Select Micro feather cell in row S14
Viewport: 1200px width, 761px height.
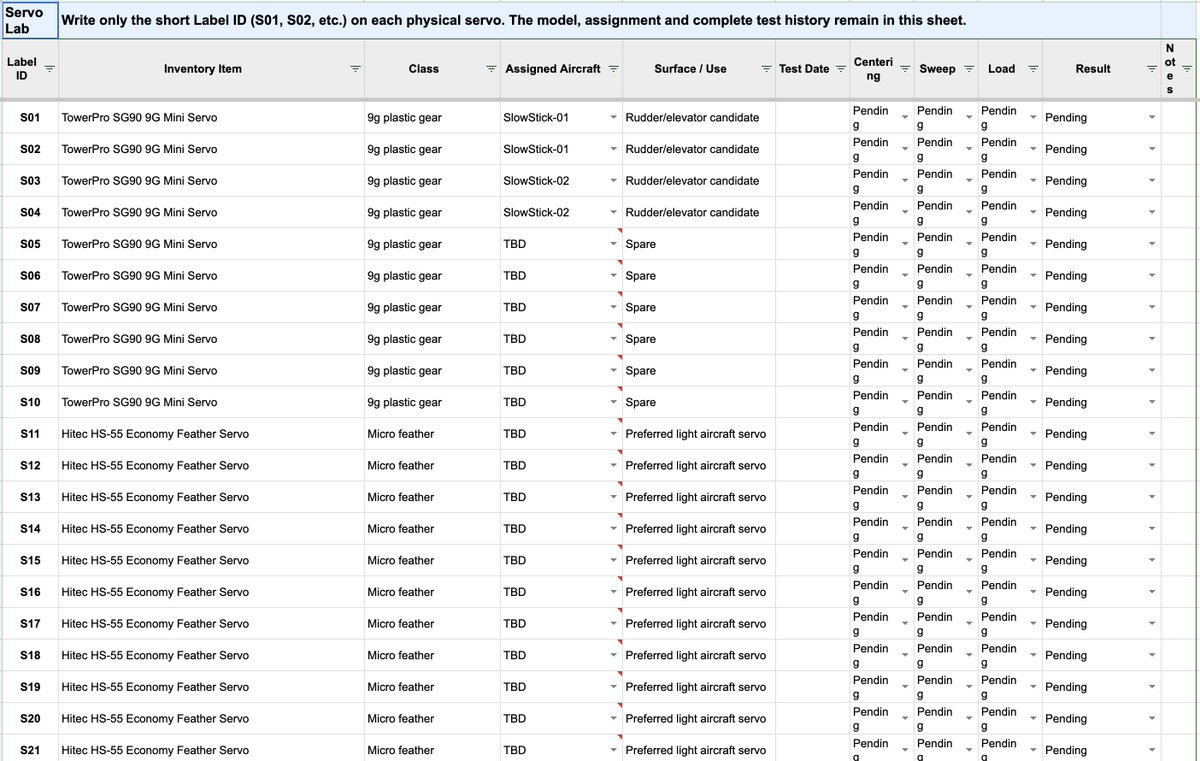tap(432, 529)
